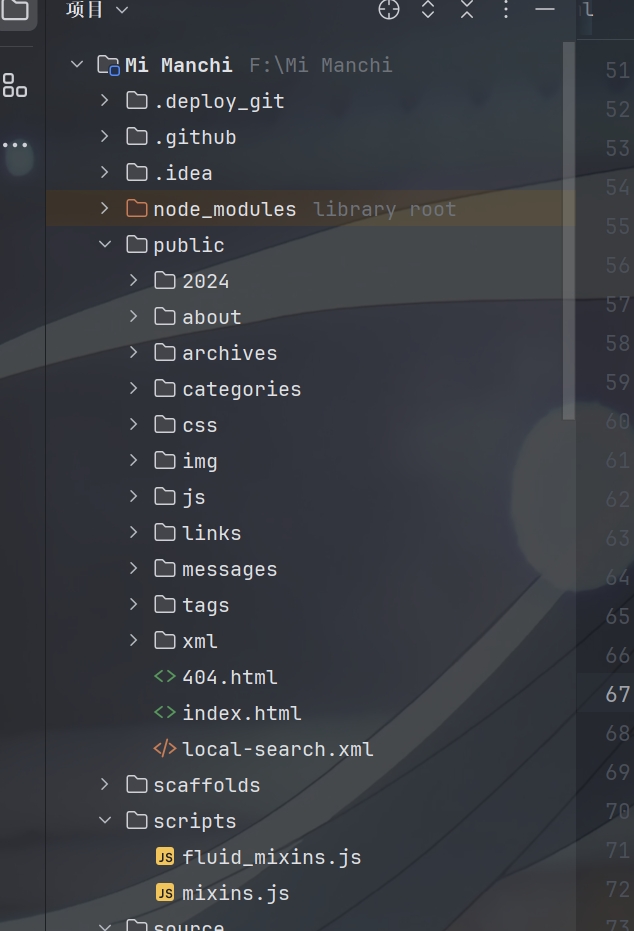Click the project panel vertical scrollbar

click(x=569, y=230)
